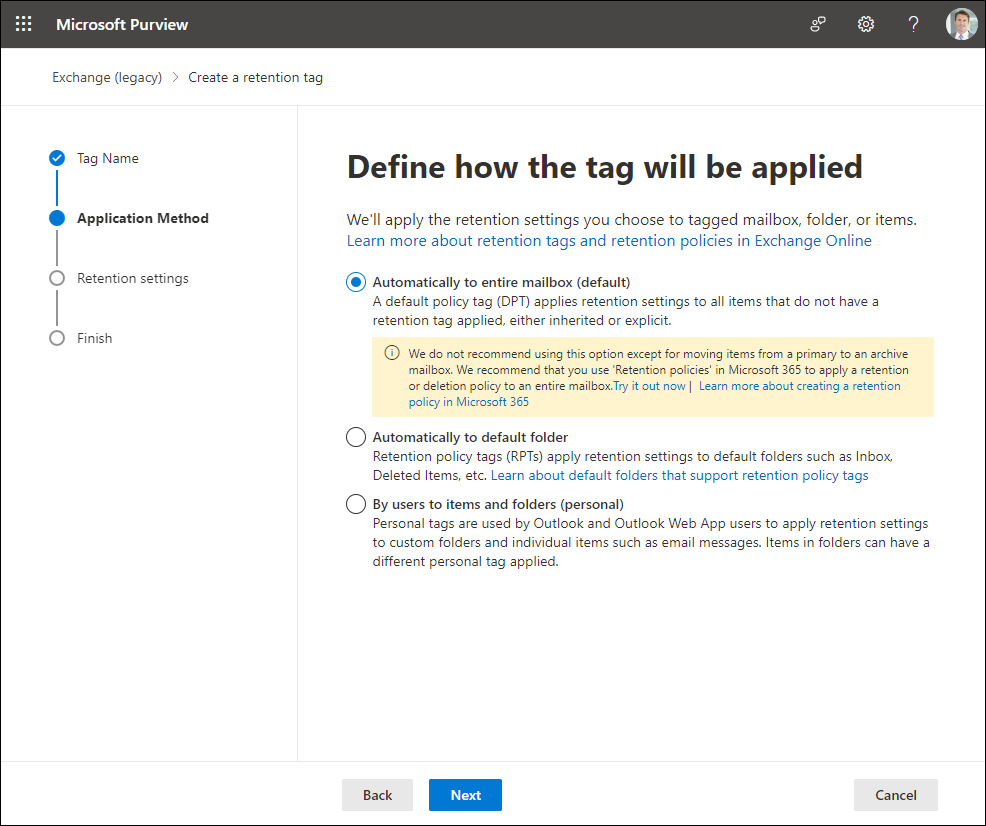This screenshot has height=826, width=986.
Task: Open Learn about default folders link
Action: [x=679, y=475]
